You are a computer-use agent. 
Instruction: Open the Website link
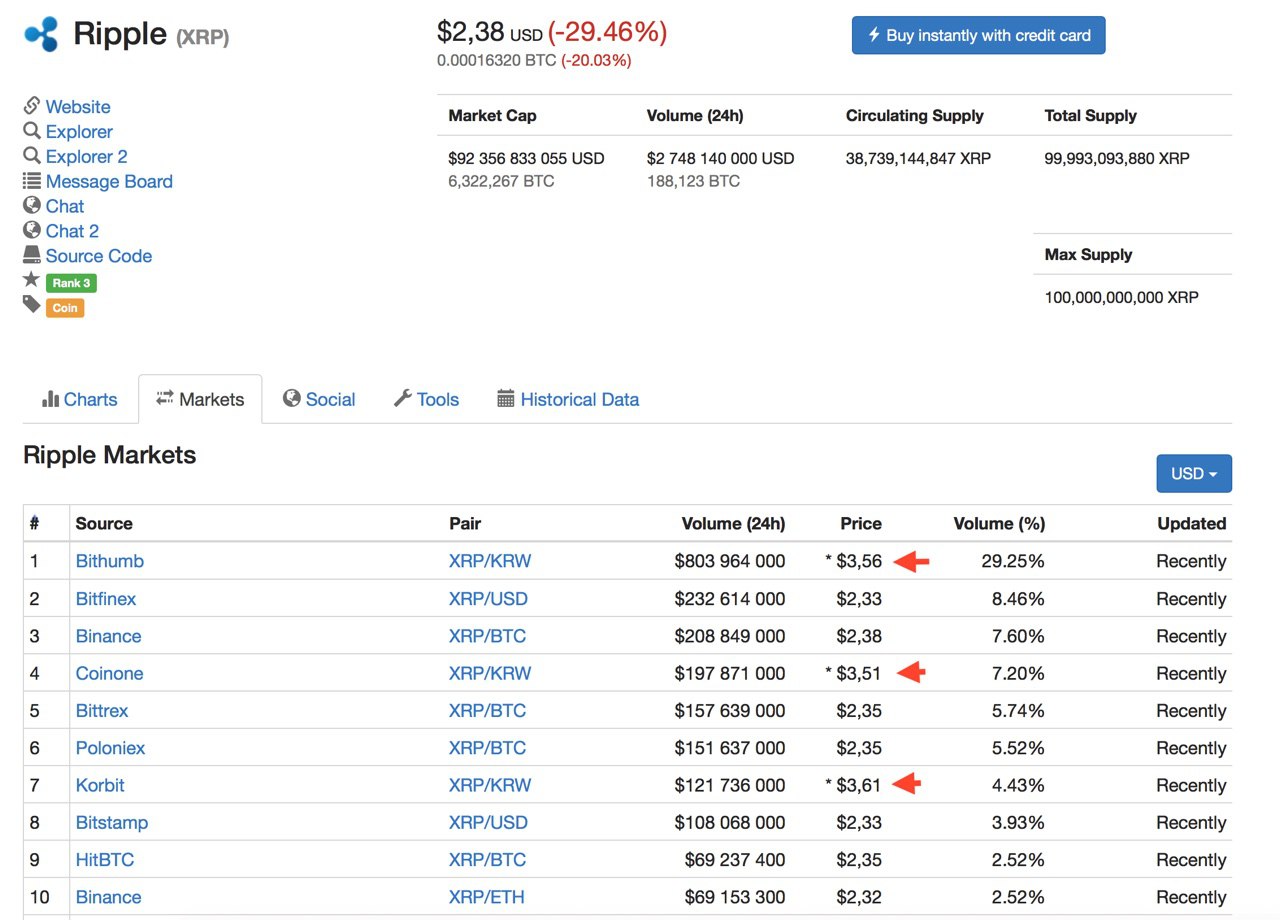tap(78, 107)
